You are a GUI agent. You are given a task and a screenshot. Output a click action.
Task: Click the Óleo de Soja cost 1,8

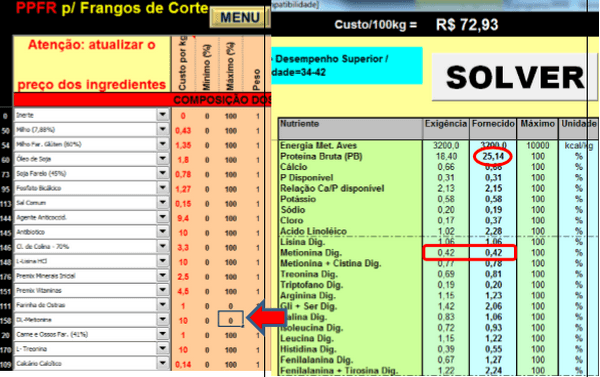pos(183,160)
